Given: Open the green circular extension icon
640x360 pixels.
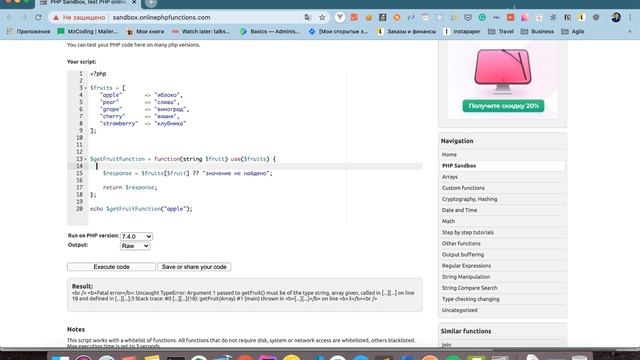Looking at the screenshot, I should tap(482, 18).
